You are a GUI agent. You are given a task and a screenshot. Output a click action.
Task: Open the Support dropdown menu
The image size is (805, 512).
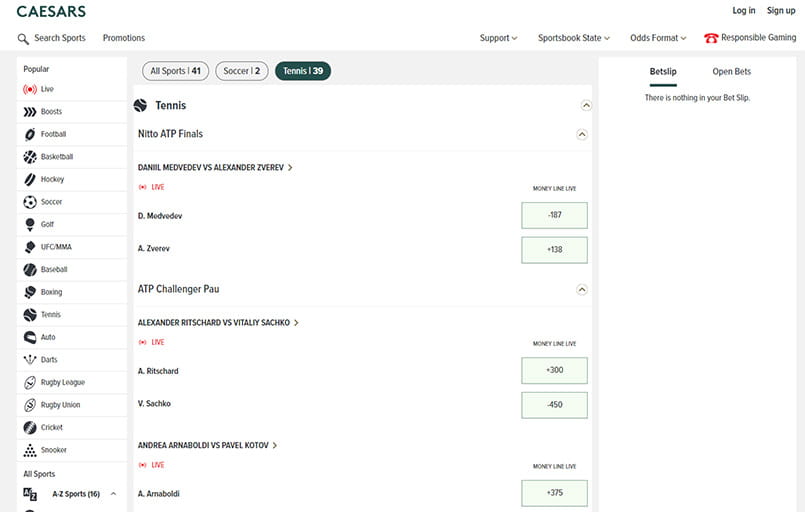[x=498, y=38]
